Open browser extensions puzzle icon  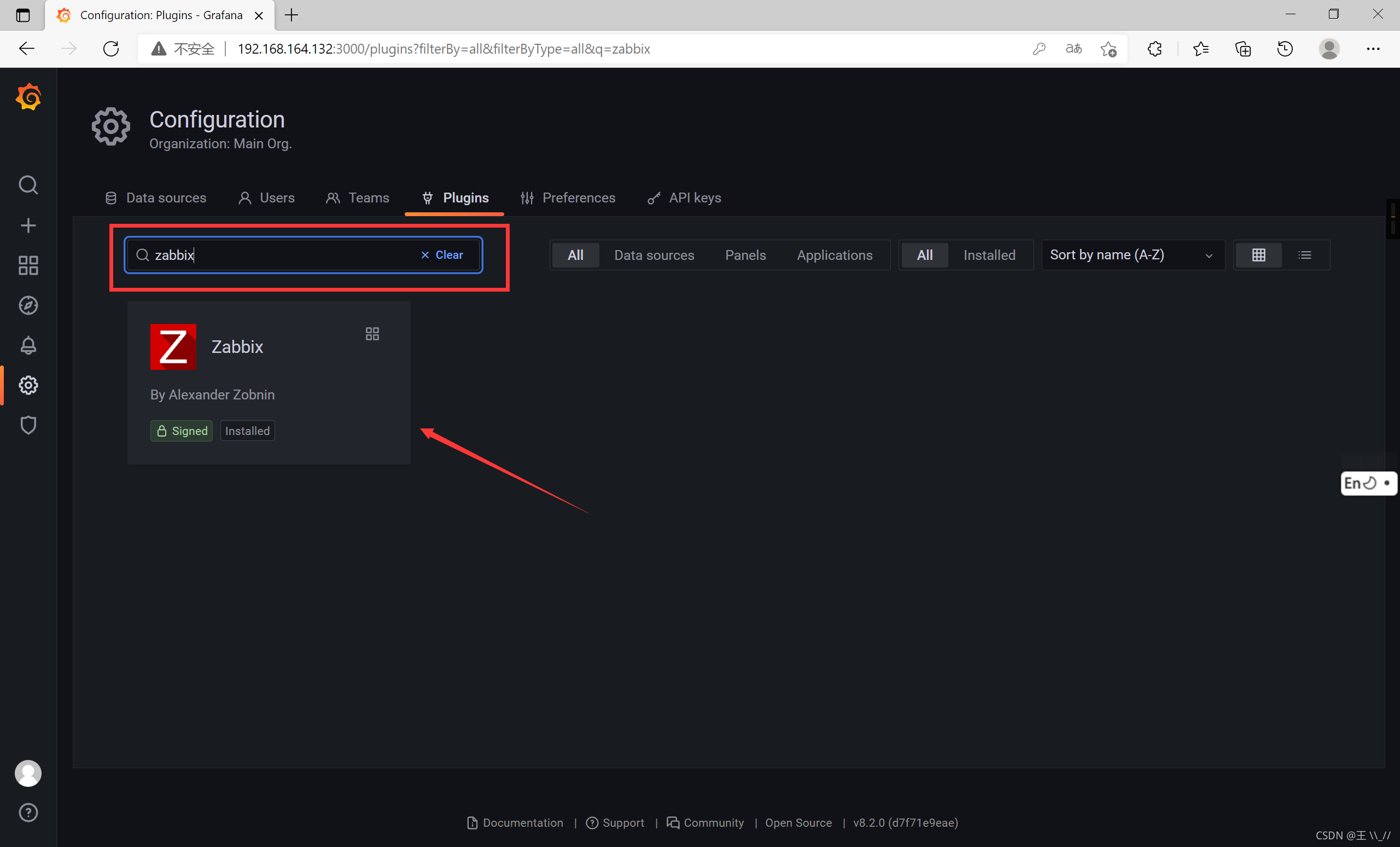(x=1154, y=49)
